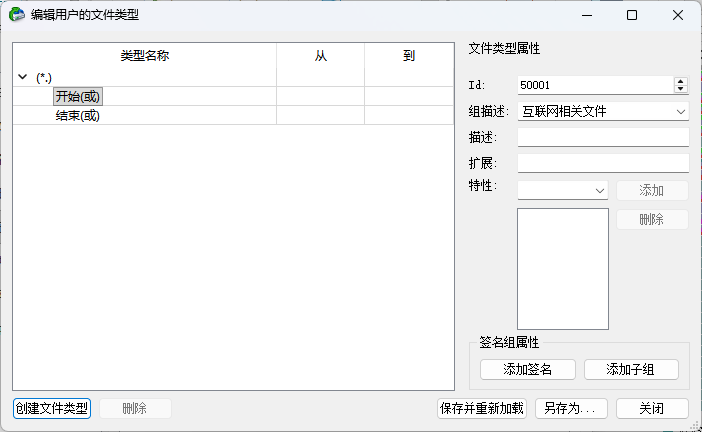Click the 从 column header
The image size is (702, 432).
pyautogui.click(x=321, y=56)
